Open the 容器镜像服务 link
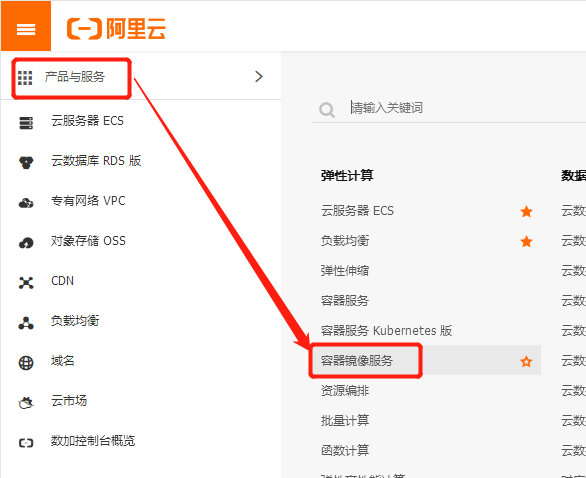 coord(357,361)
